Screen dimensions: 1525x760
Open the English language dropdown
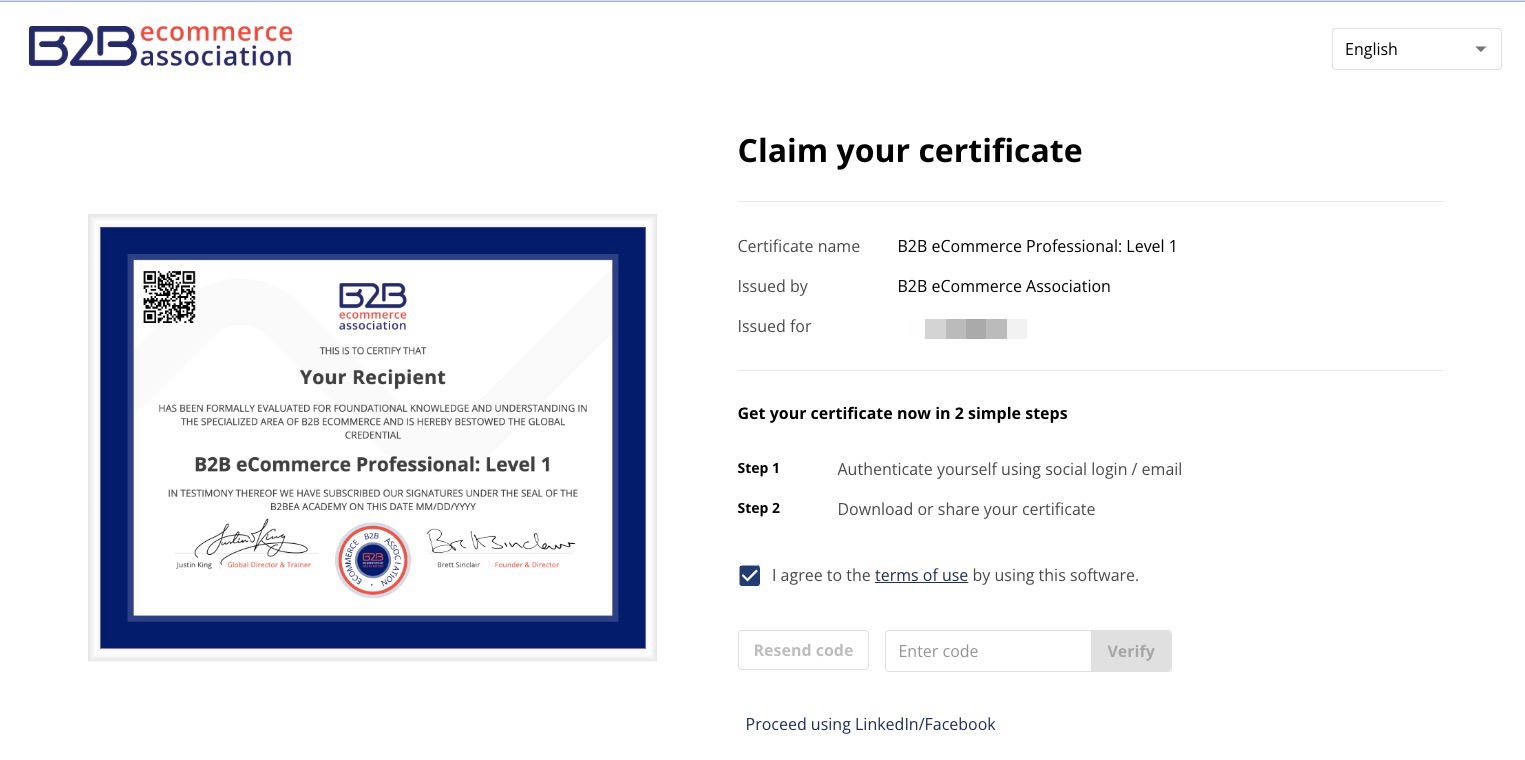coord(1416,49)
